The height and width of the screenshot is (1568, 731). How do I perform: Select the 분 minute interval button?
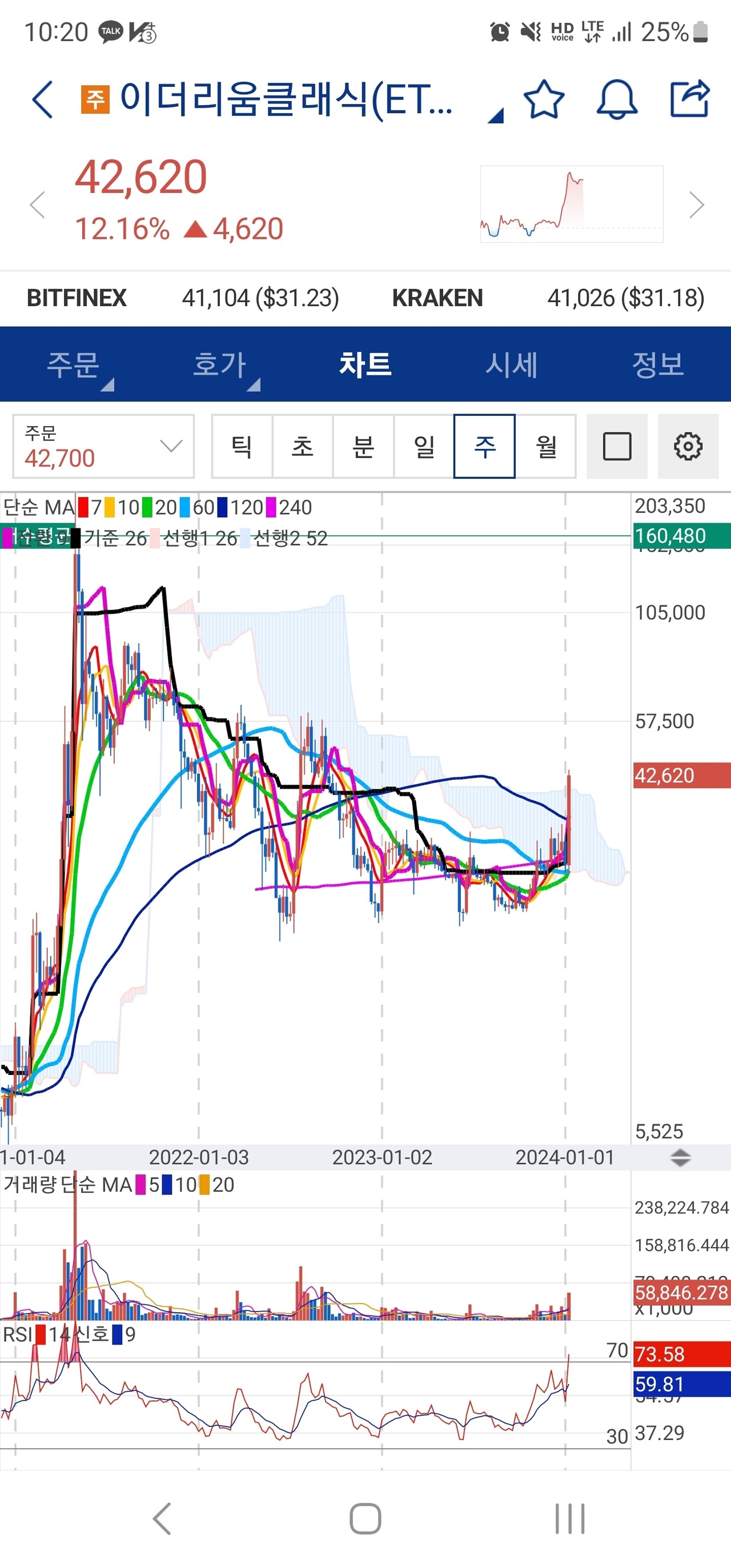point(363,446)
